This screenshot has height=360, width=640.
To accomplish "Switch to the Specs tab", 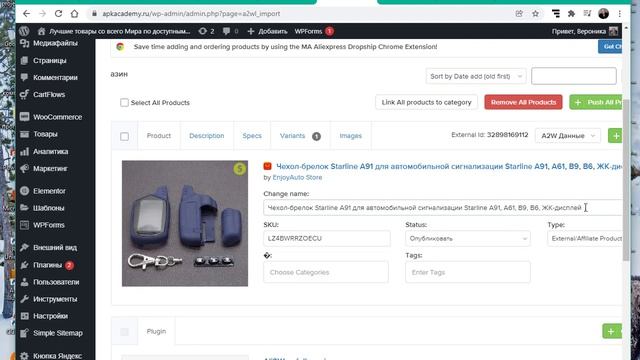I will pyautogui.click(x=252, y=136).
